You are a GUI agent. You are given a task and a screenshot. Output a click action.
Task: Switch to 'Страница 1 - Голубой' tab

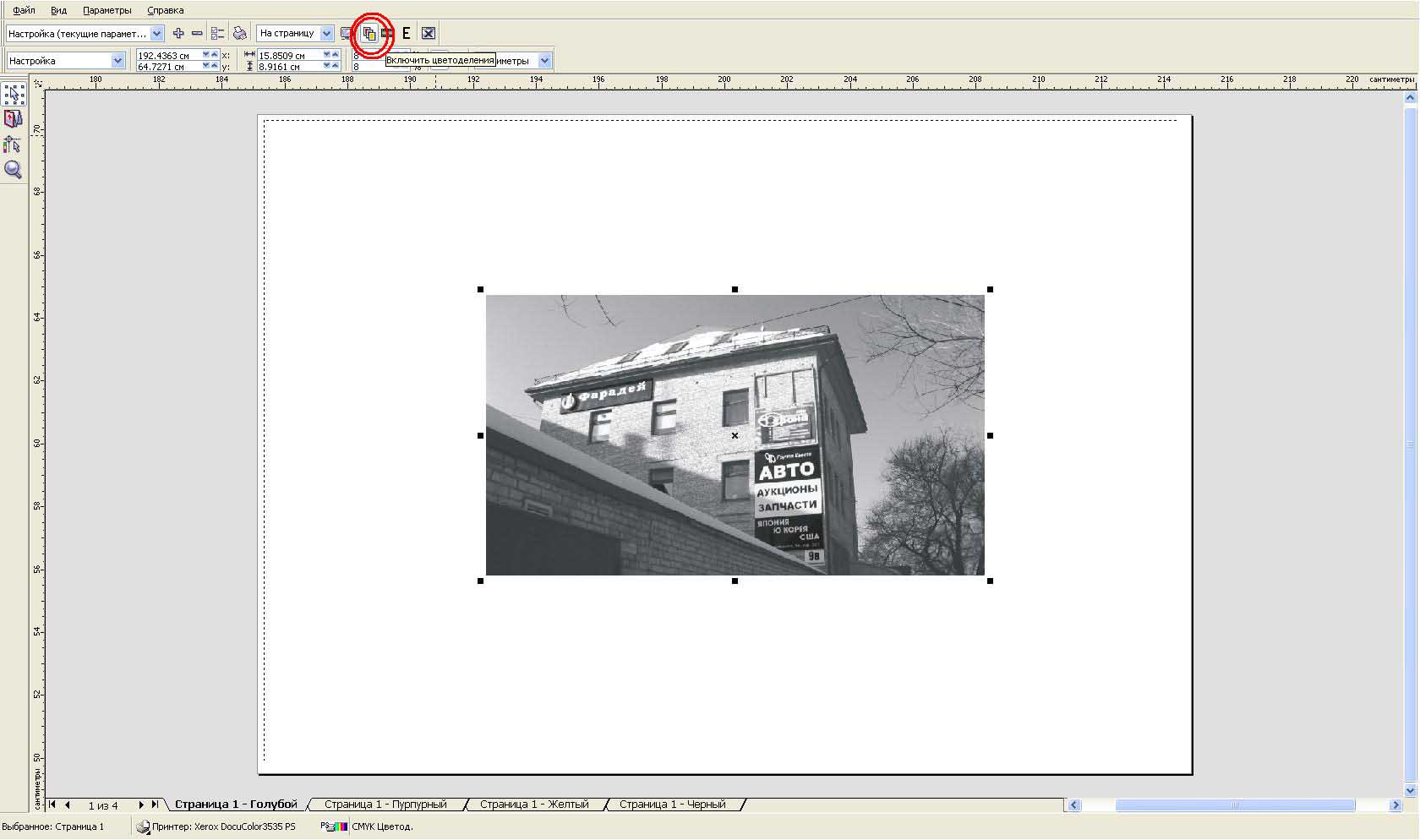(236, 805)
